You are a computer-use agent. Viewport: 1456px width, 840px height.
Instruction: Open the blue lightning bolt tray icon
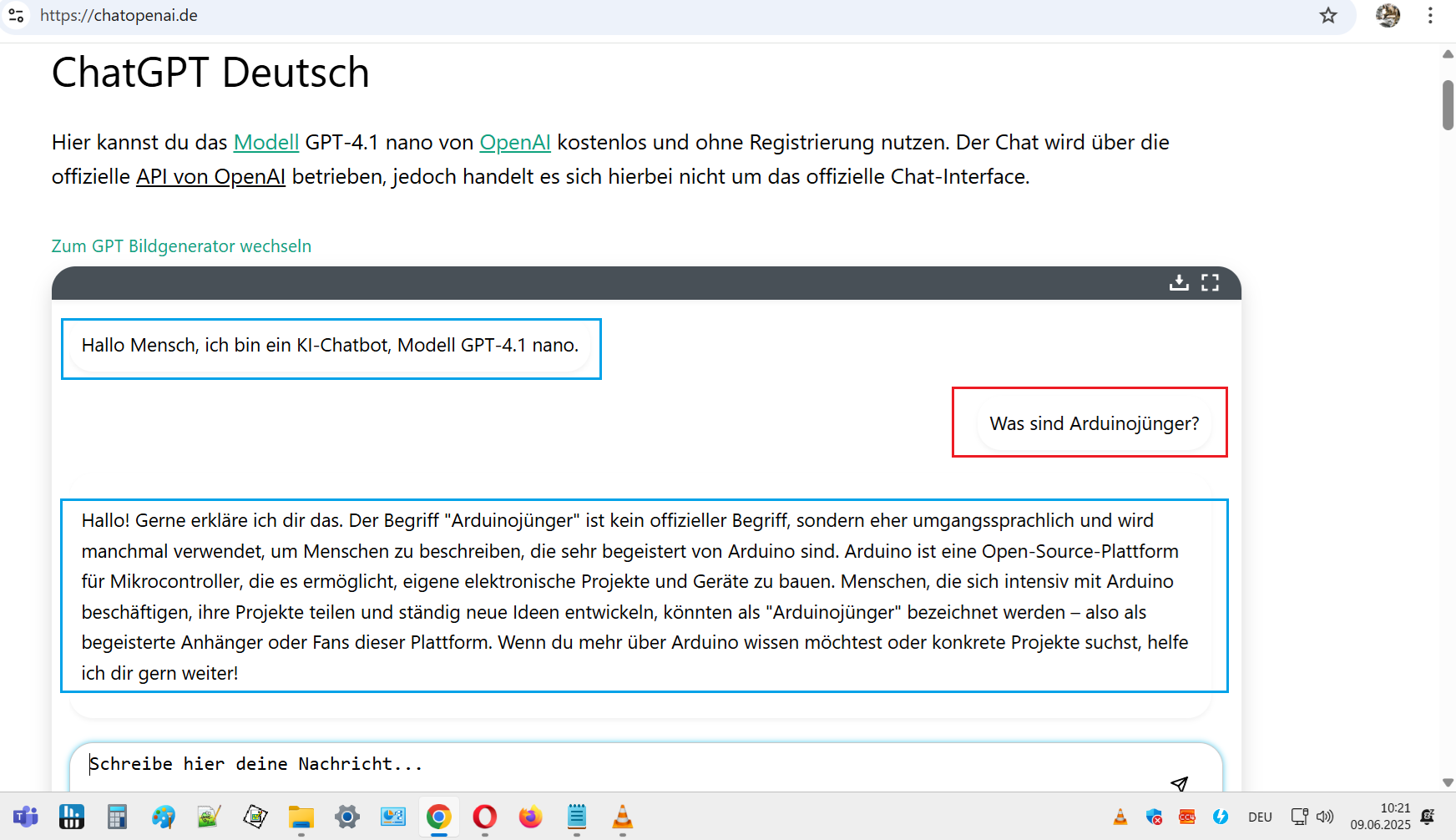pos(1221,817)
